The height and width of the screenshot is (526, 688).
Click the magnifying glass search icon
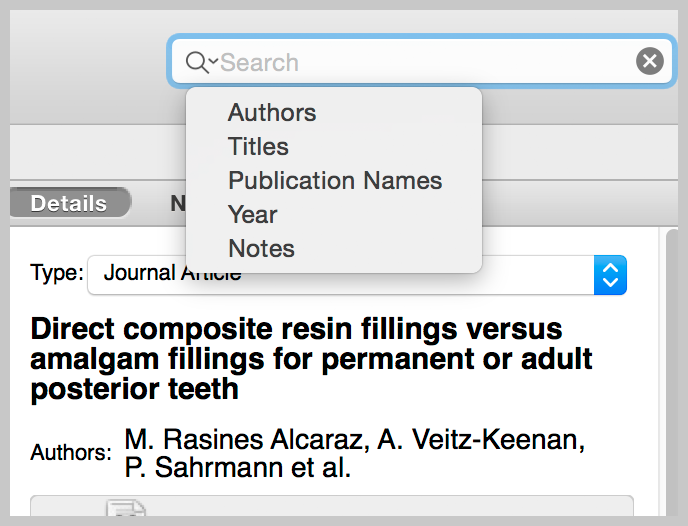196,62
